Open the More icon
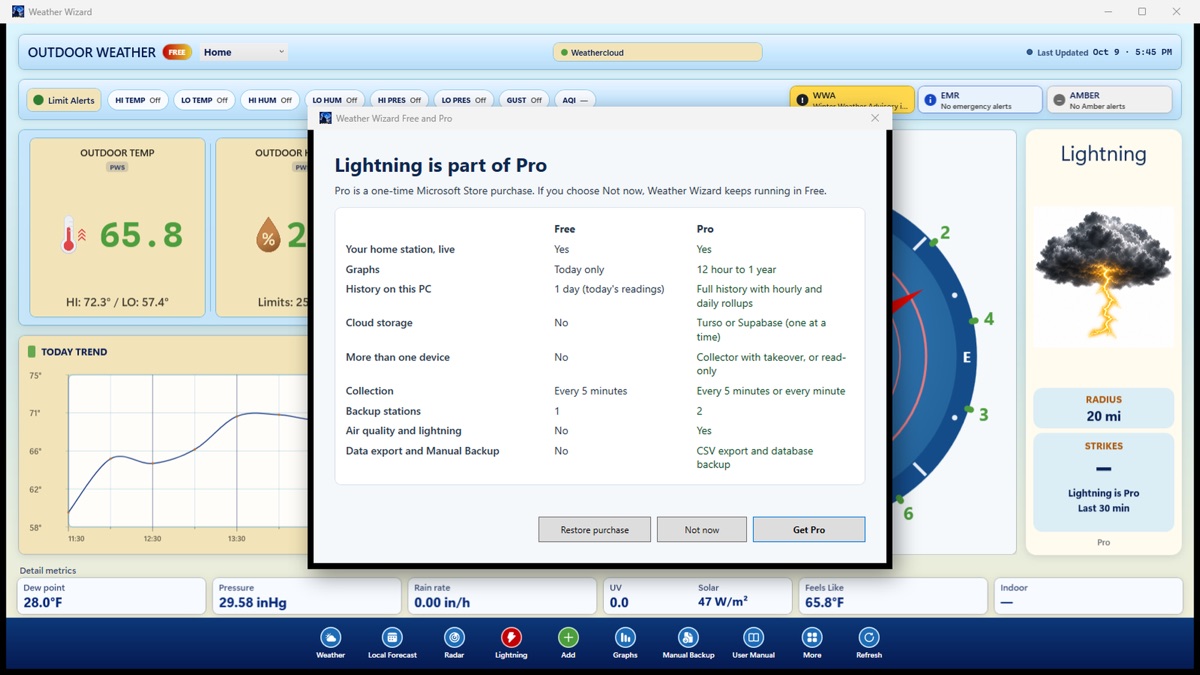Viewport: 1200px width, 675px height. 812,637
